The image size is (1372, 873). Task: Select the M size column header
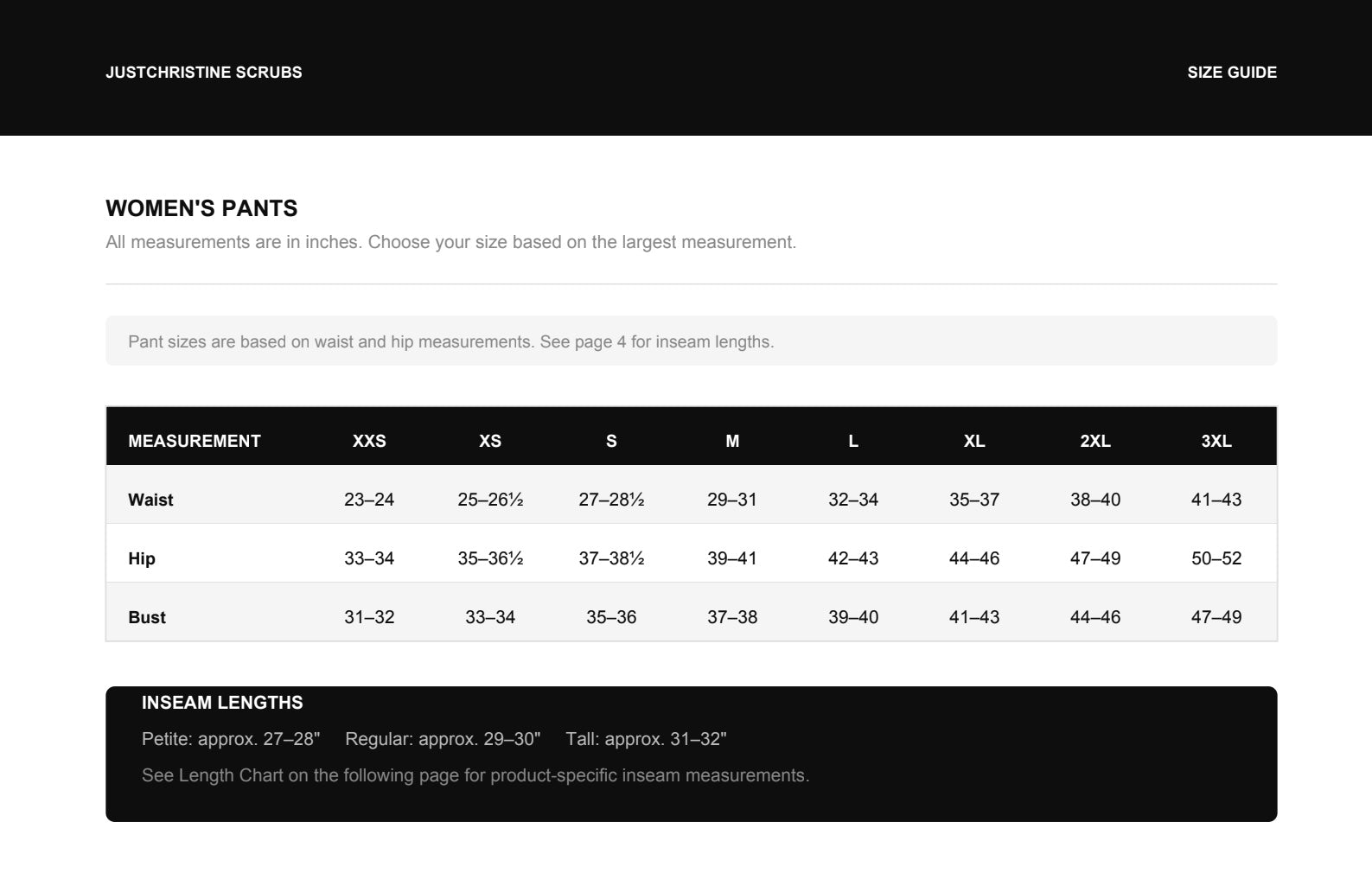(x=732, y=441)
